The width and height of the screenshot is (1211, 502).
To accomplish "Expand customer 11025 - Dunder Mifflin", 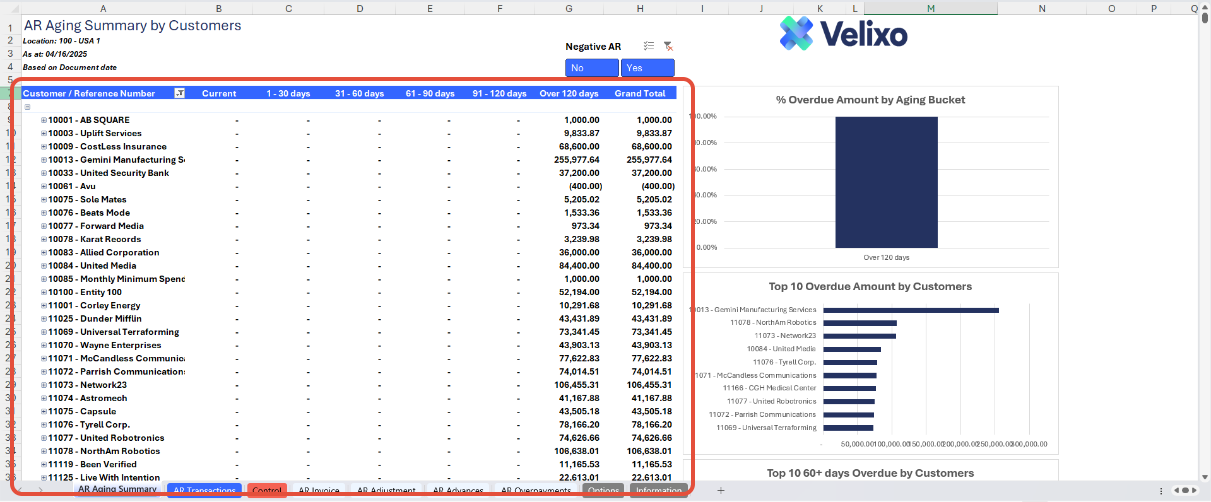I will click(44, 318).
